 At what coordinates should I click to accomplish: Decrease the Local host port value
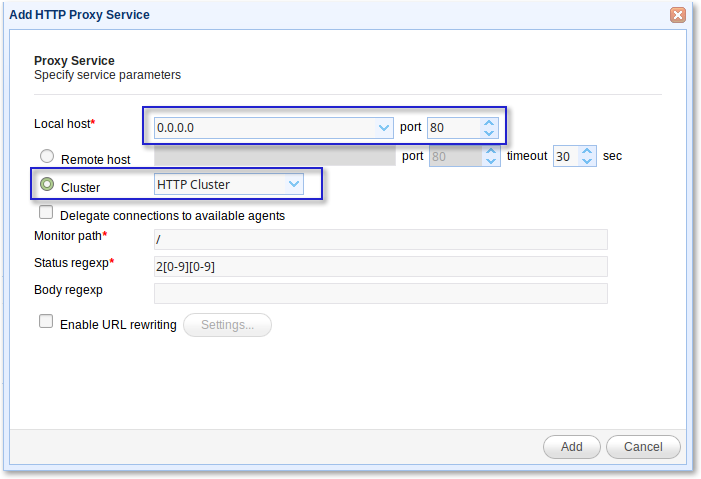pyautogui.click(x=489, y=133)
